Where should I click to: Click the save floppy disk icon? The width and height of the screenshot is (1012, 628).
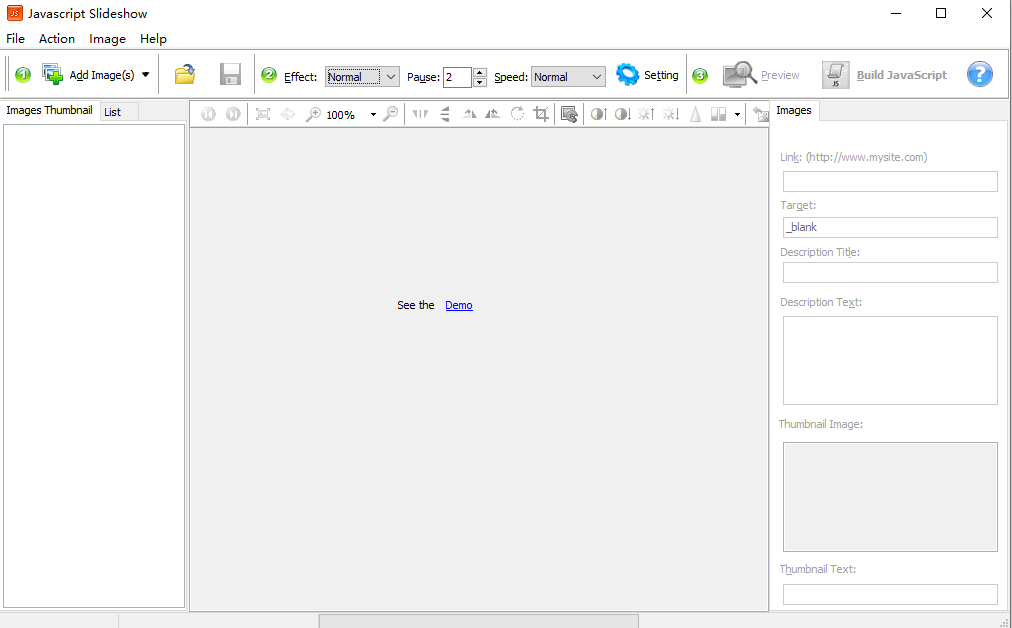[x=230, y=75]
